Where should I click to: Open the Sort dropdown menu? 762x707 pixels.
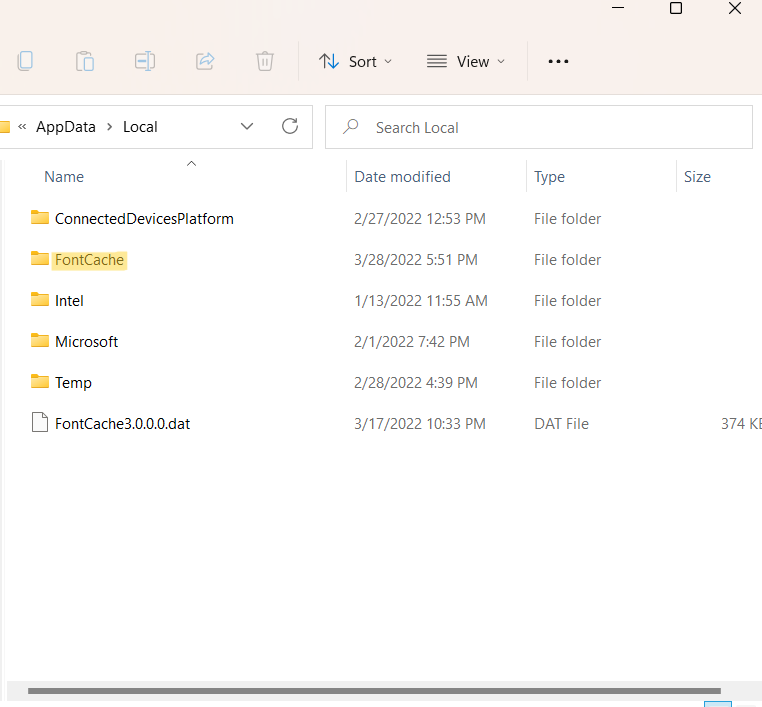355,62
